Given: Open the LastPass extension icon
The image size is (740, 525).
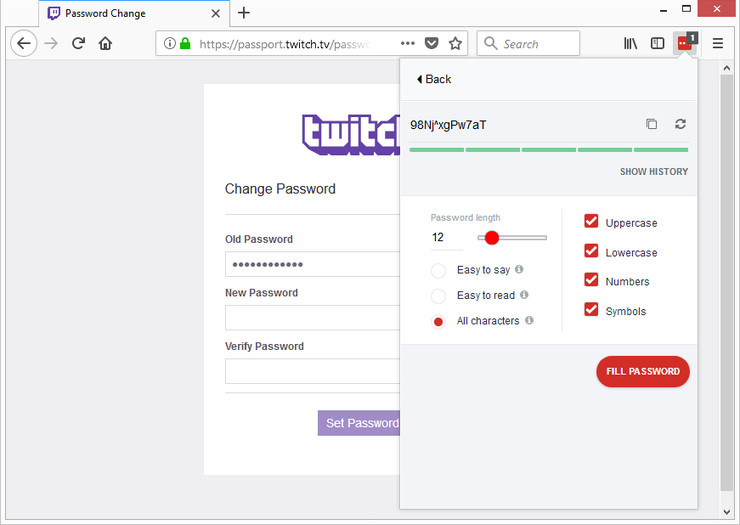Looking at the screenshot, I should pos(686,43).
